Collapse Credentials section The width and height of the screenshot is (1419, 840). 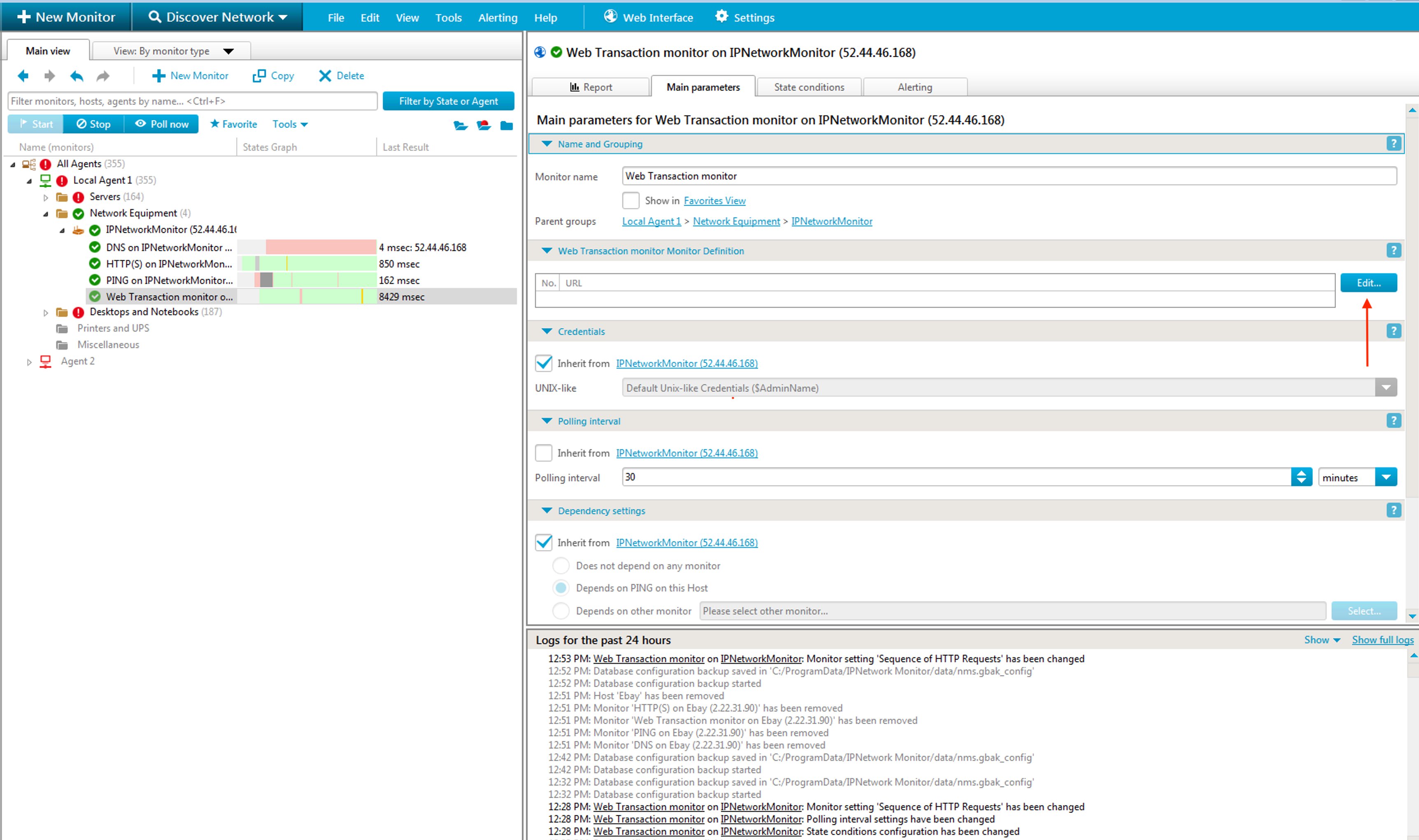547,331
